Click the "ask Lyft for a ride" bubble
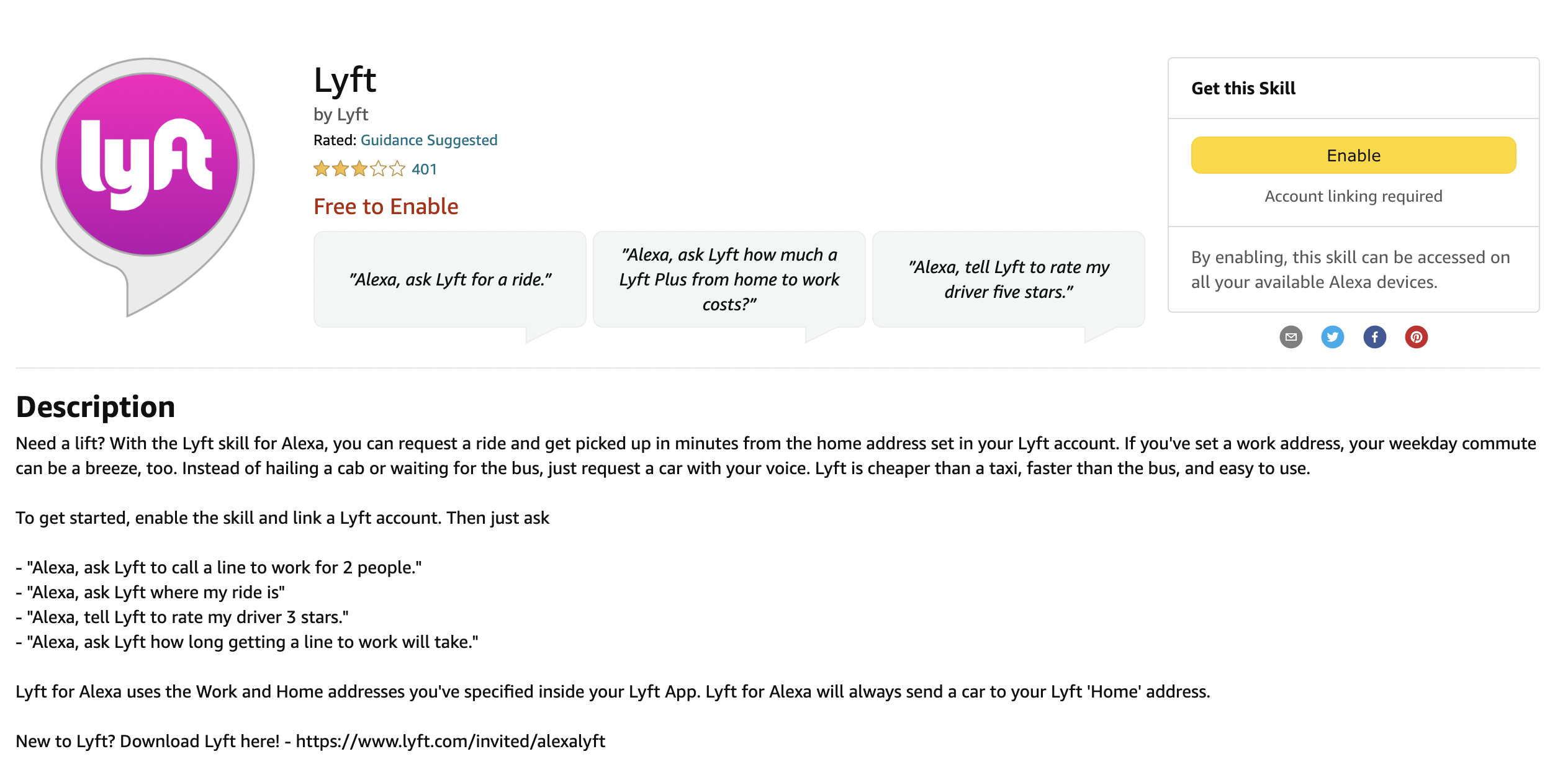This screenshot has height=772, width=1568. point(450,279)
